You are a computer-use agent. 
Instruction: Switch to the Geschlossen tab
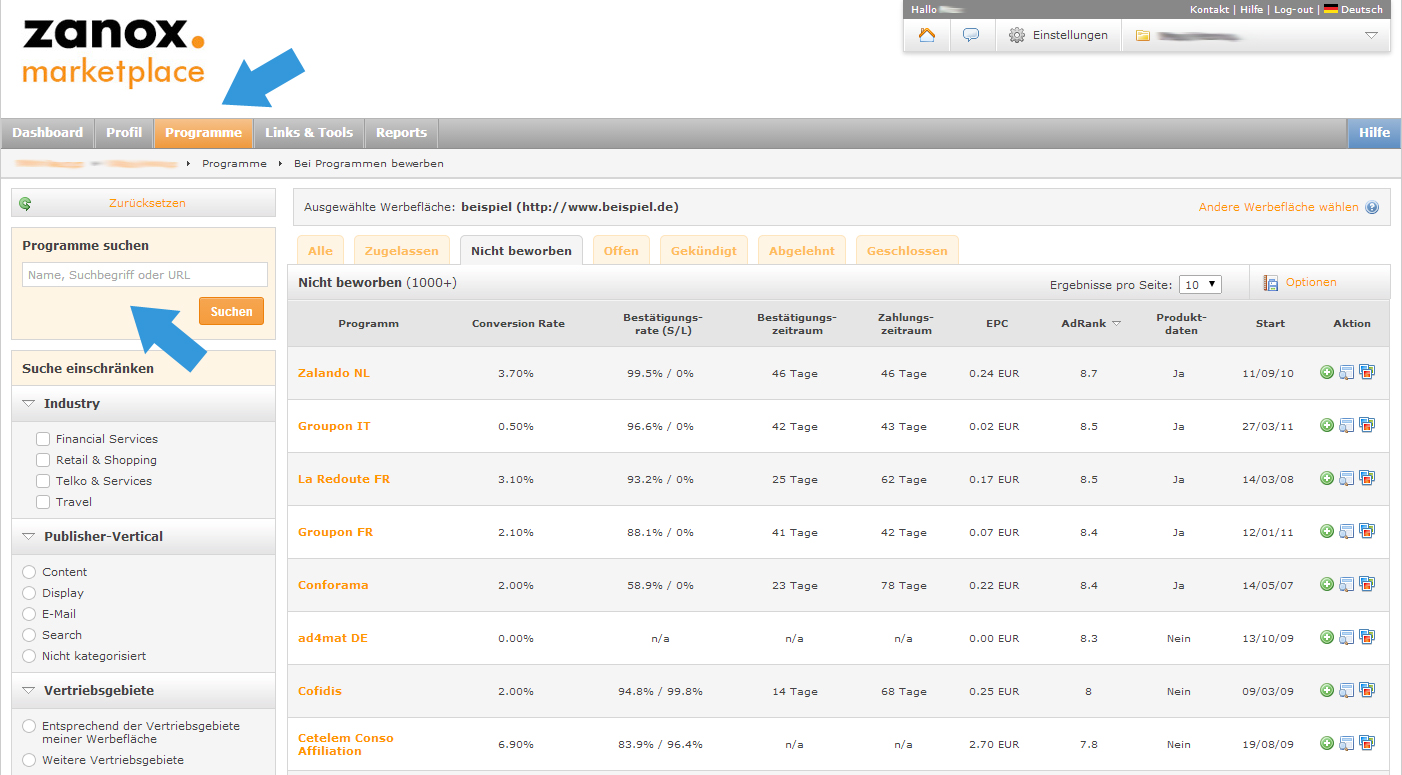[907, 251]
